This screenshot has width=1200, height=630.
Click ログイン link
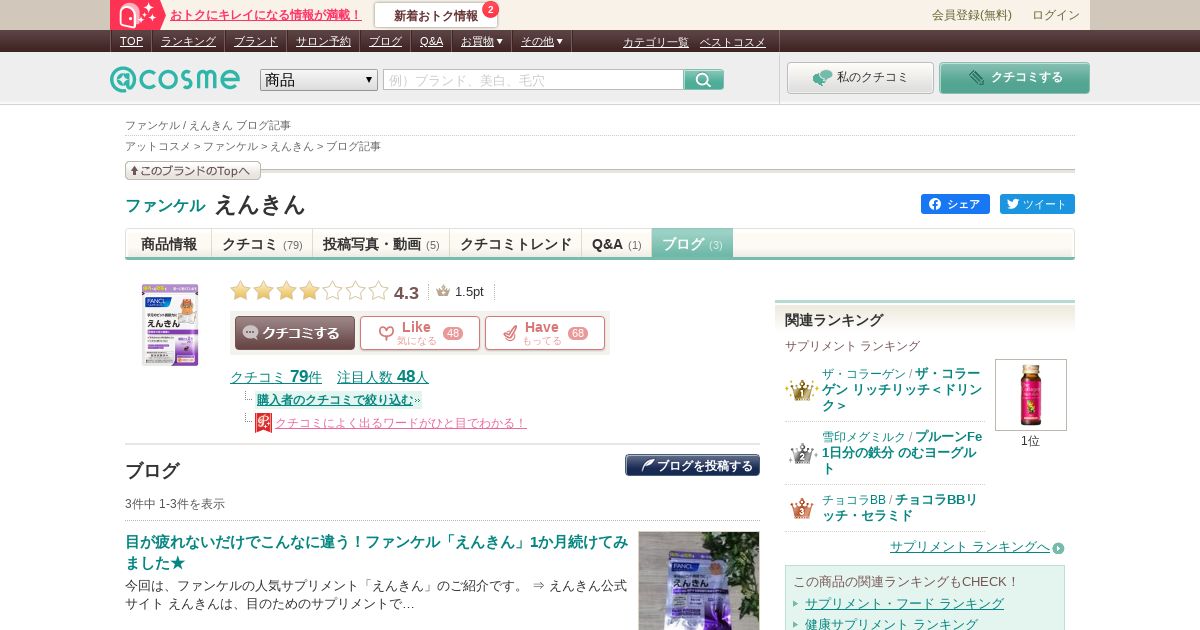pos(1056,15)
